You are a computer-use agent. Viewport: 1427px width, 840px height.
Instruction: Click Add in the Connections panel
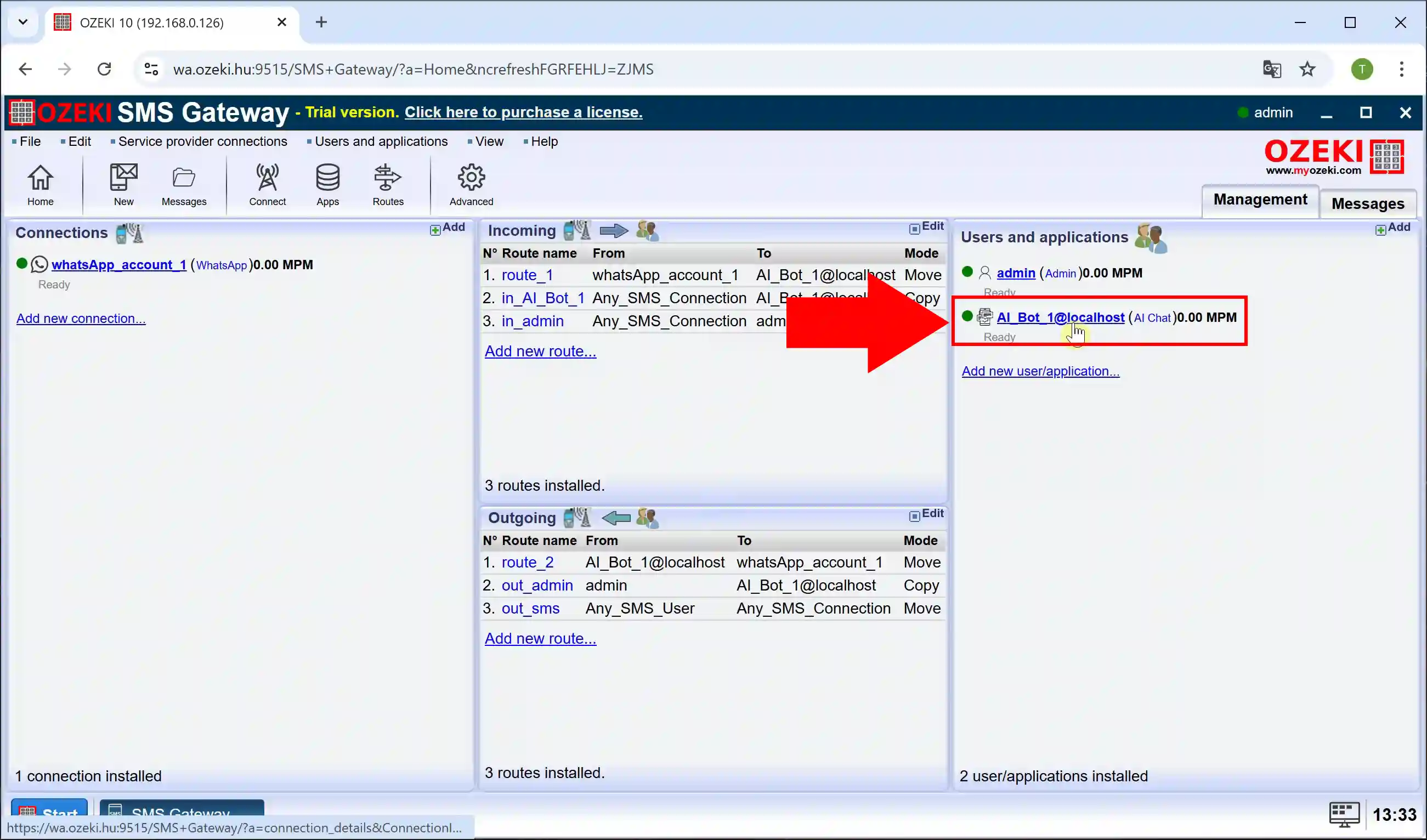tap(448, 228)
